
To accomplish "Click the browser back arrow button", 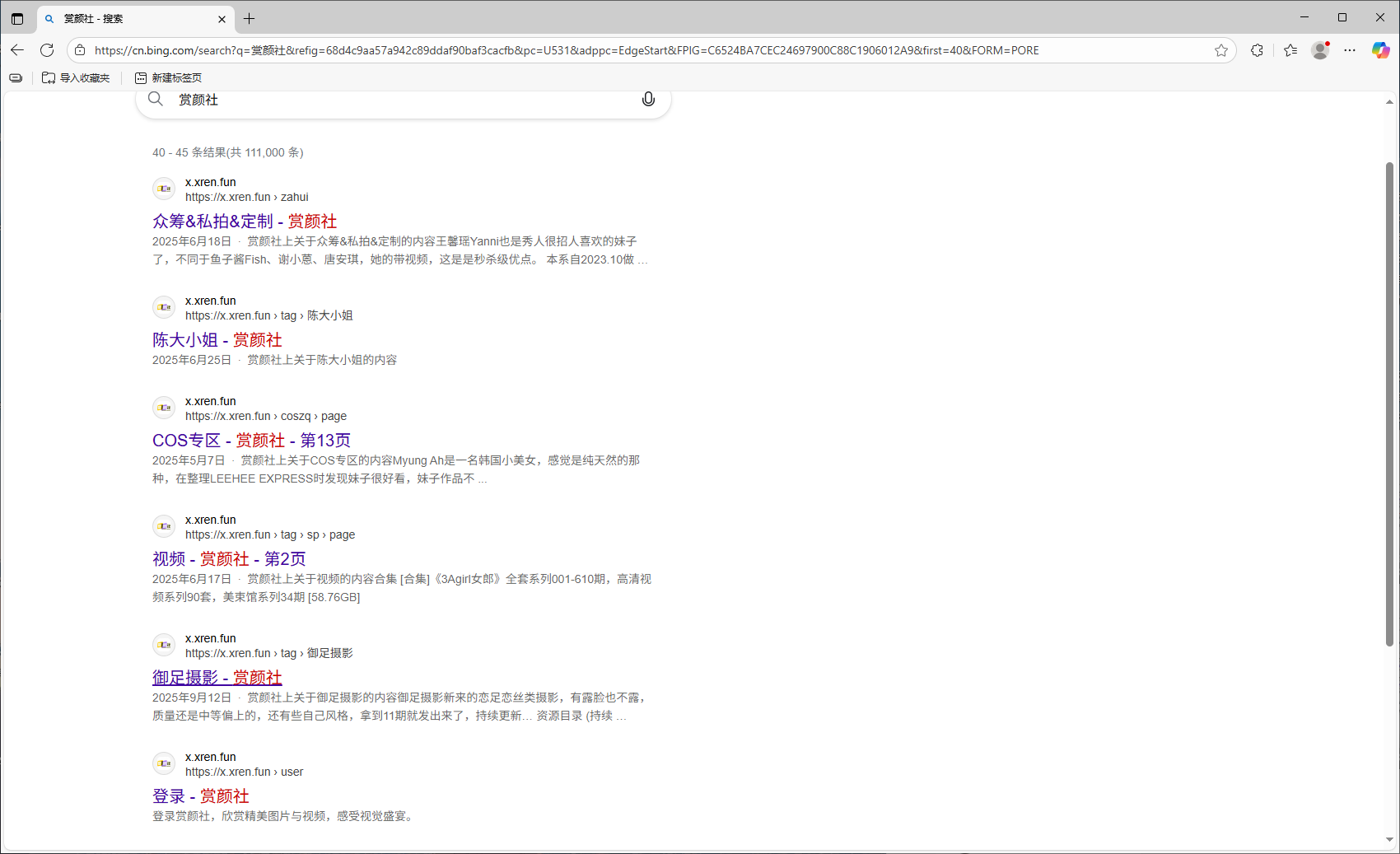I will (x=17, y=50).
